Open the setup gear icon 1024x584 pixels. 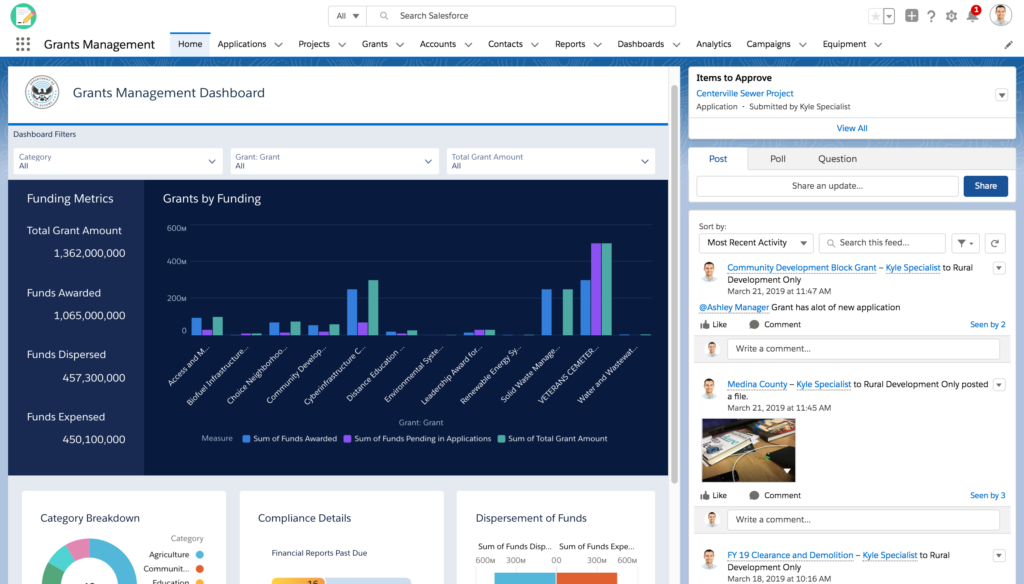coord(952,16)
